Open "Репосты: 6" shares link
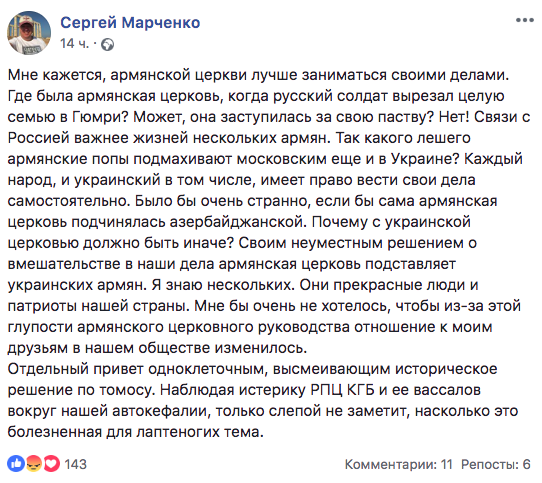The image size is (542, 483). (x=495, y=464)
